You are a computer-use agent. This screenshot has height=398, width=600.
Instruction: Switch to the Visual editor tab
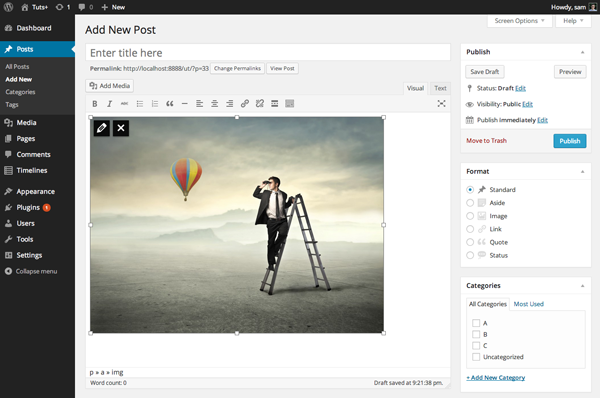(x=415, y=88)
